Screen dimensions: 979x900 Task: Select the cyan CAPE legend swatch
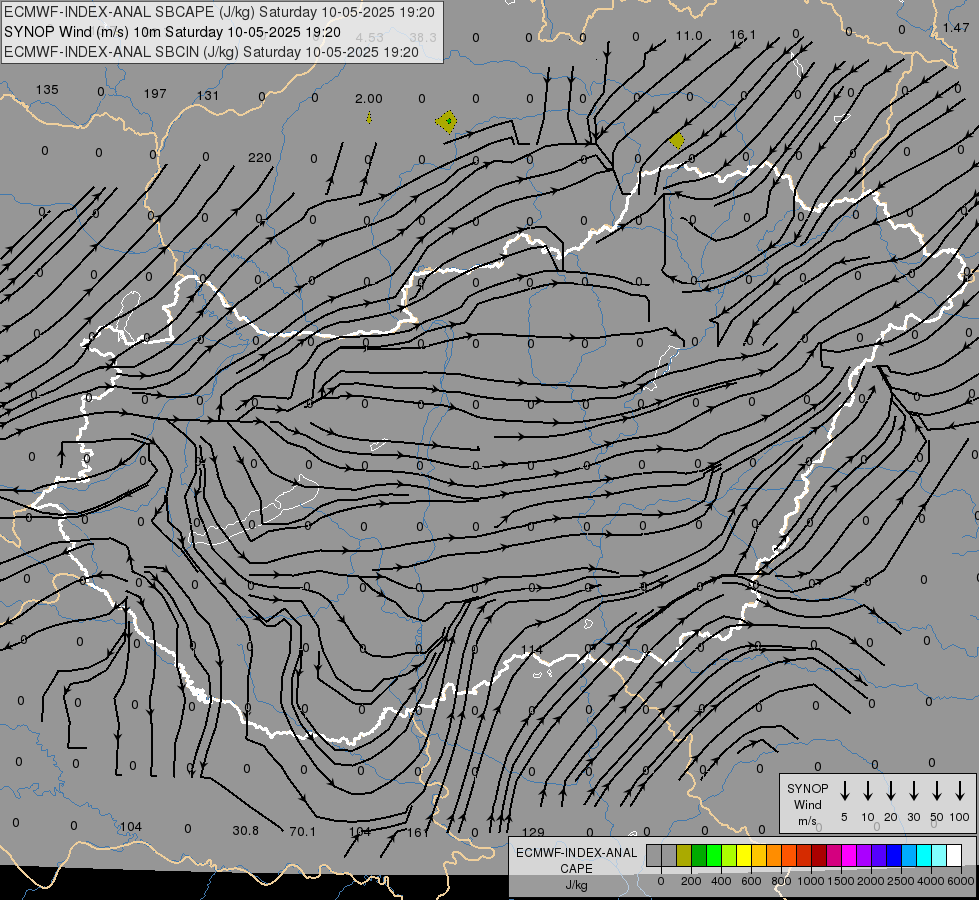pos(923,855)
